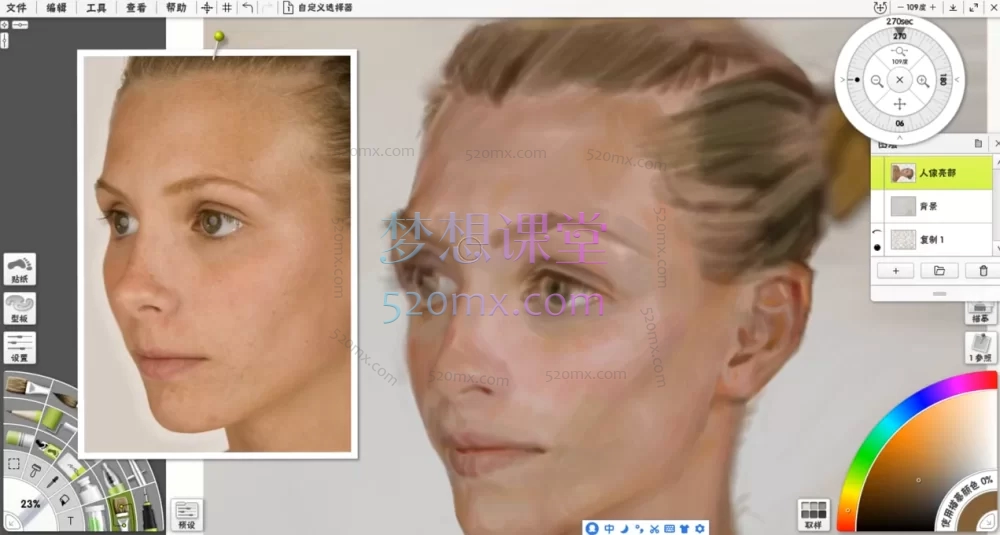Select the color sampler eyedropper tool
The width and height of the screenshot is (1000, 535).
(x=52, y=480)
